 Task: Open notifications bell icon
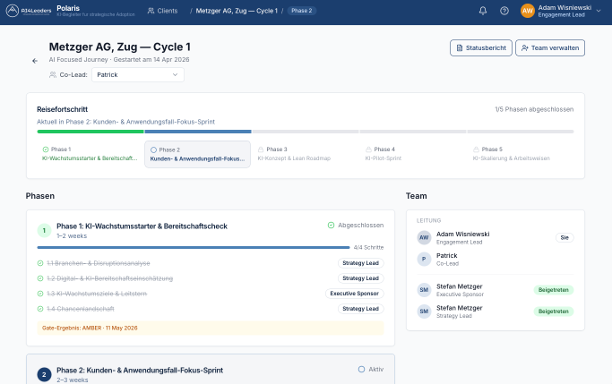[483, 11]
